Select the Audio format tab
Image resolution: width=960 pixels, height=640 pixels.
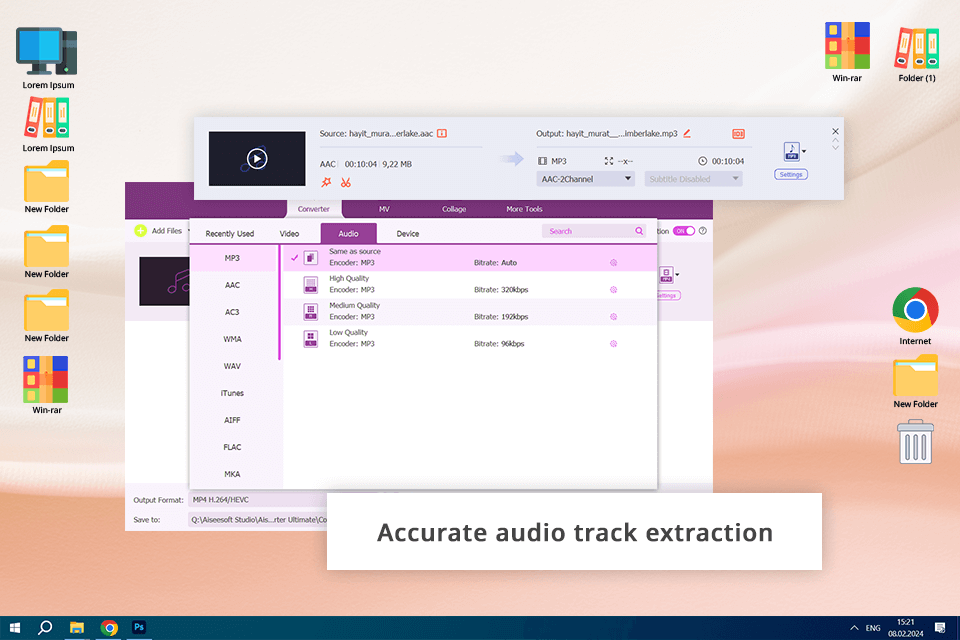pyautogui.click(x=348, y=233)
